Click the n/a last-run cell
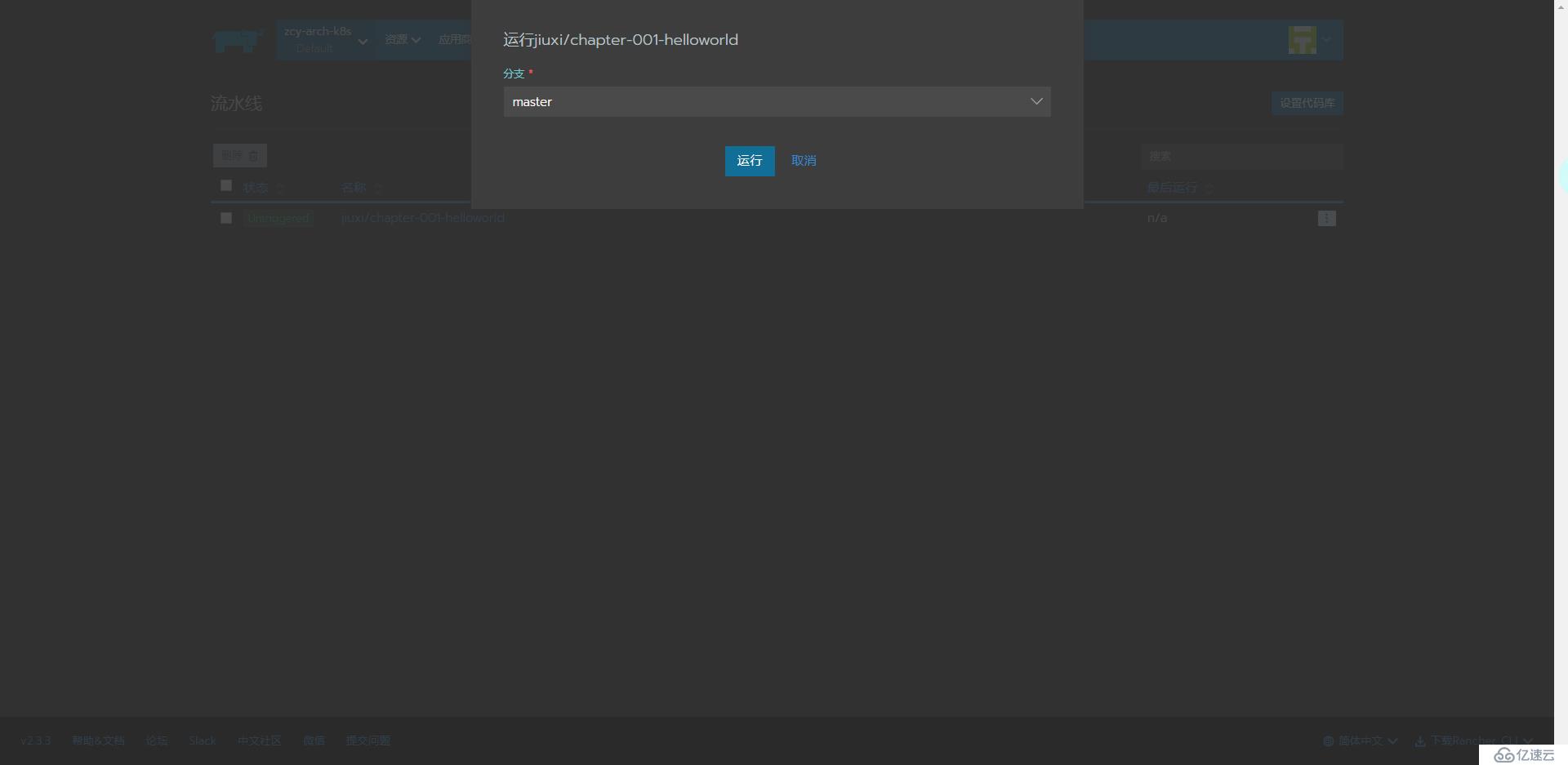1568x765 pixels. tap(1157, 218)
